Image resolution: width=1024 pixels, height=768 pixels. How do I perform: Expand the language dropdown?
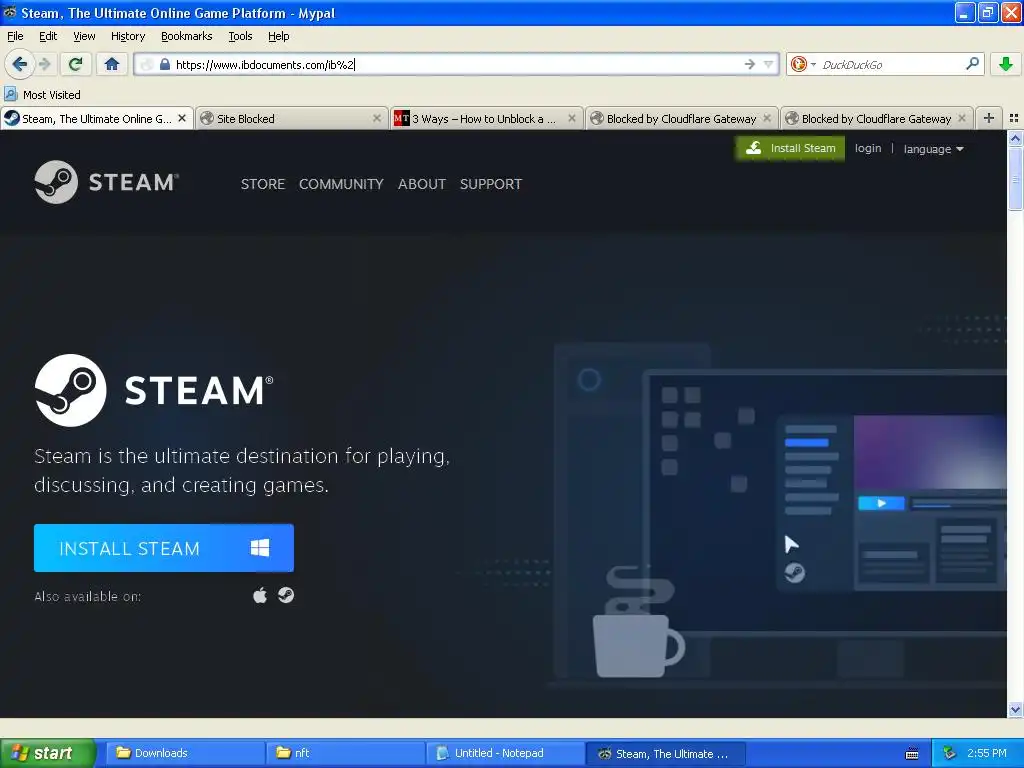(933, 149)
